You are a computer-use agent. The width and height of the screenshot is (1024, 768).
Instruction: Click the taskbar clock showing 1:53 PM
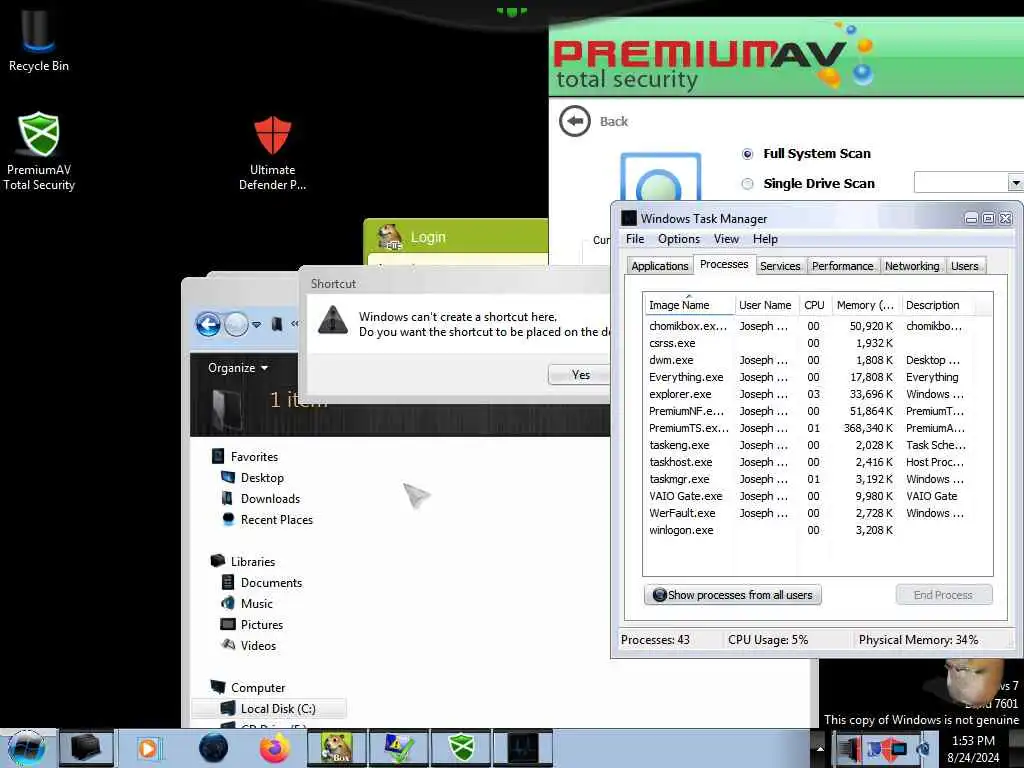(973, 749)
